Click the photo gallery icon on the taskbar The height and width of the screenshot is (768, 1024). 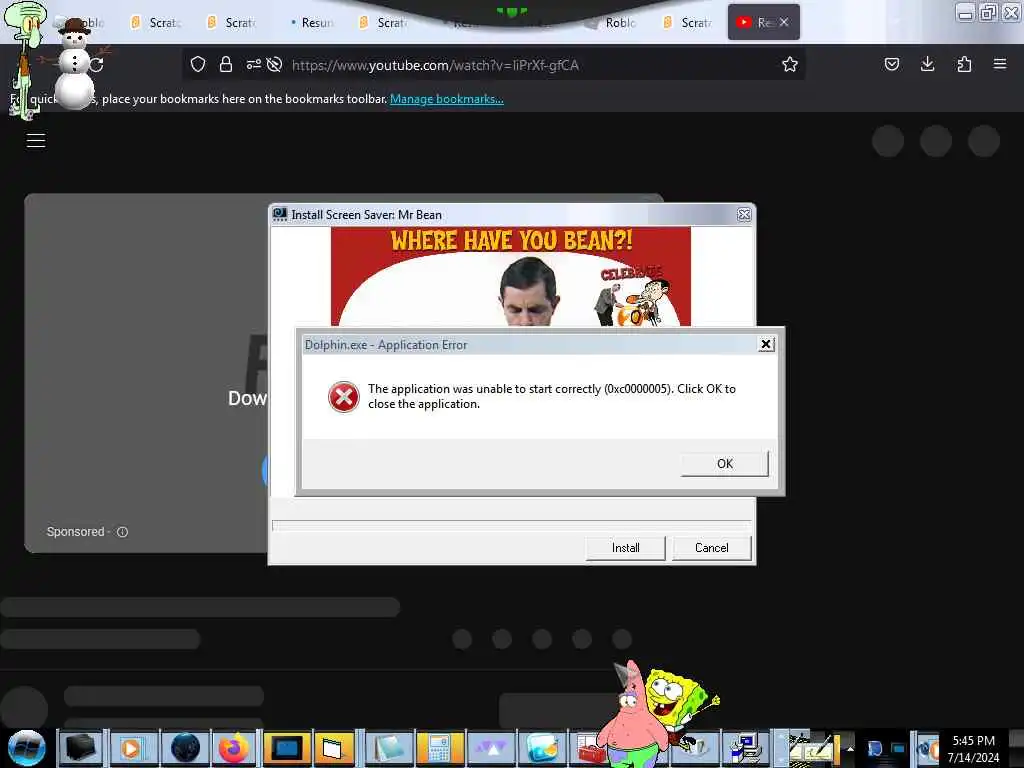coord(543,748)
